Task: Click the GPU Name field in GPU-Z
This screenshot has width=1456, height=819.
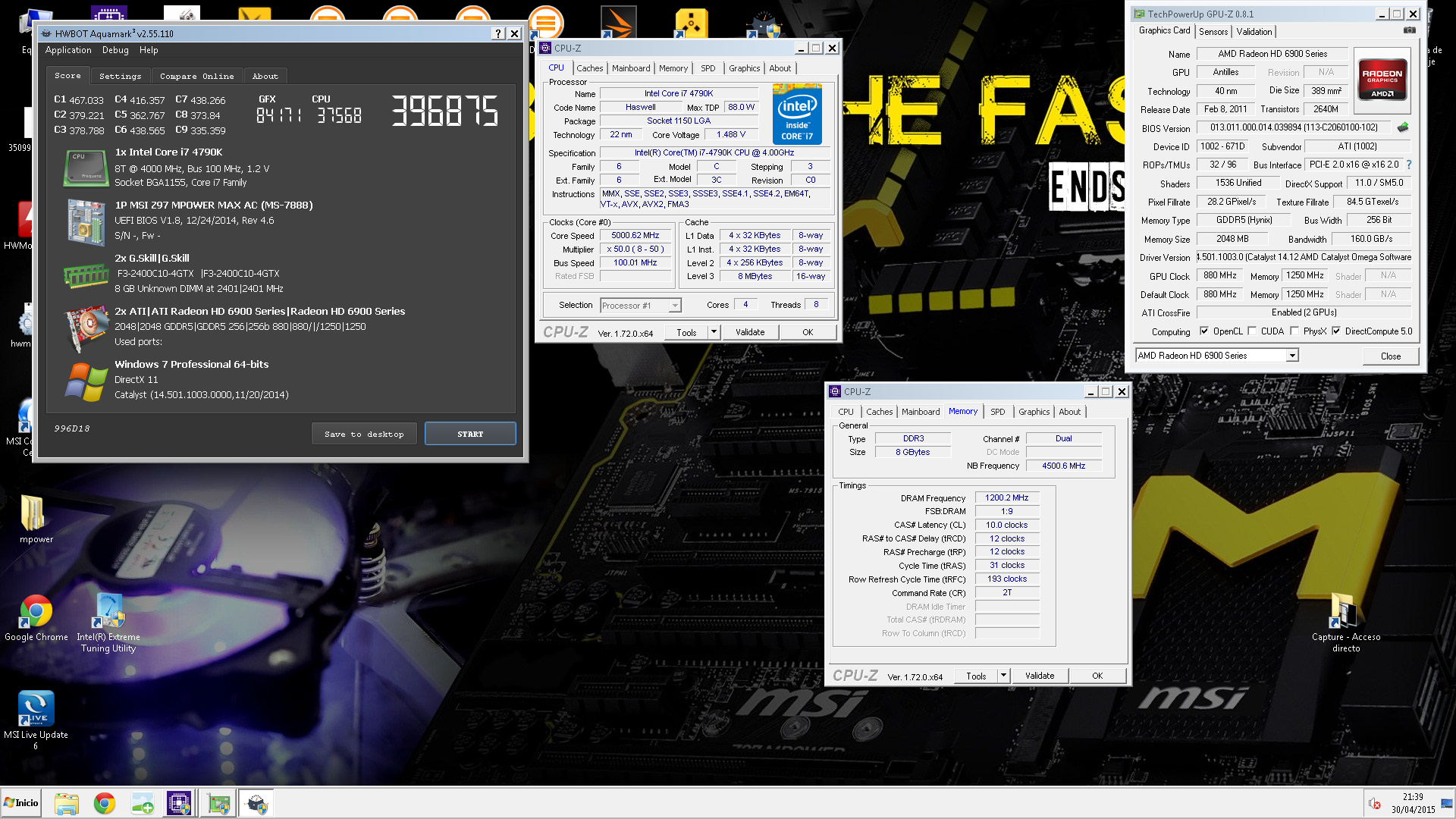Action: pos(1272,54)
